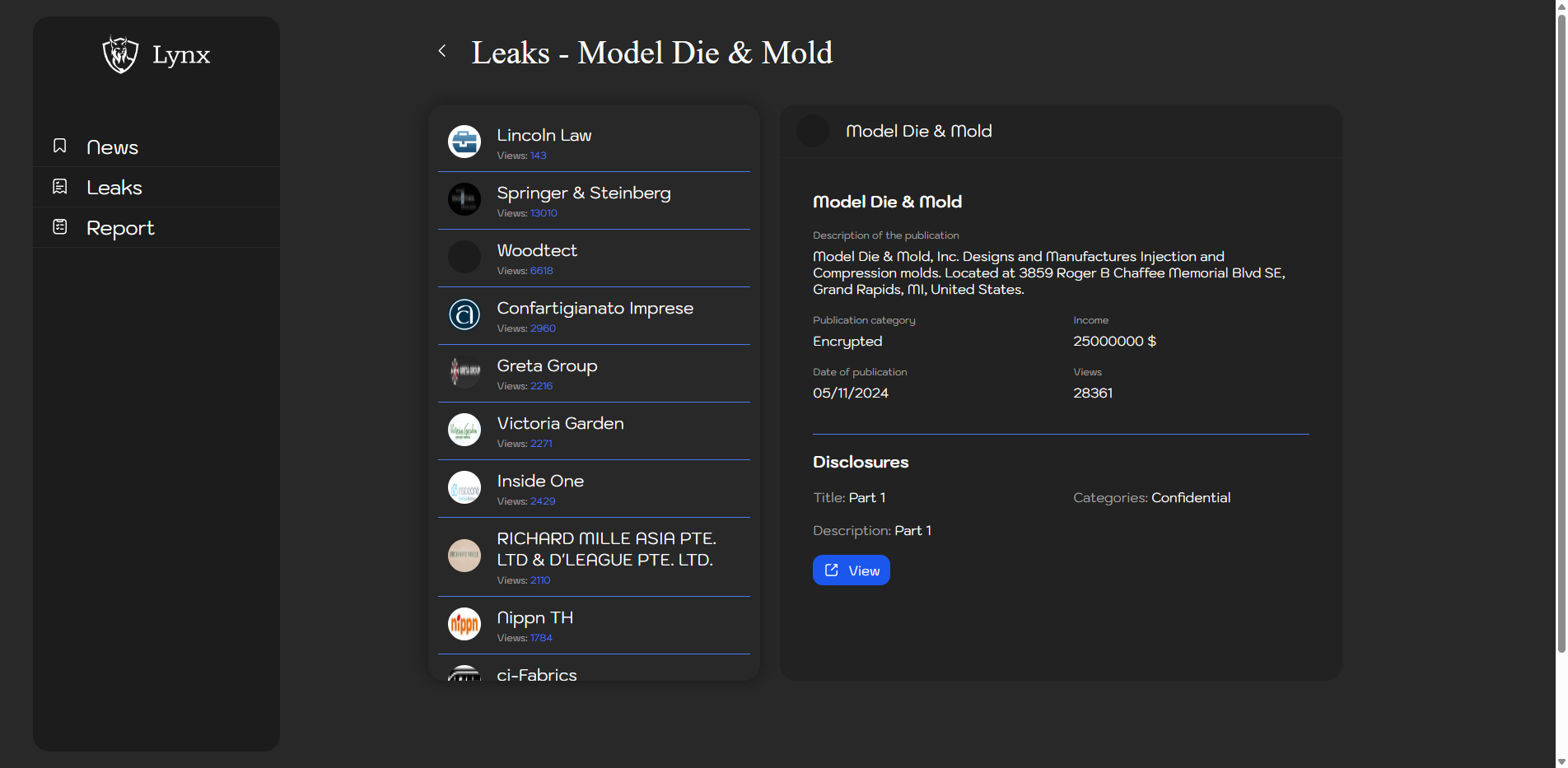Click the Greta Group logo icon
This screenshot has width=1568, height=768.
click(x=464, y=372)
